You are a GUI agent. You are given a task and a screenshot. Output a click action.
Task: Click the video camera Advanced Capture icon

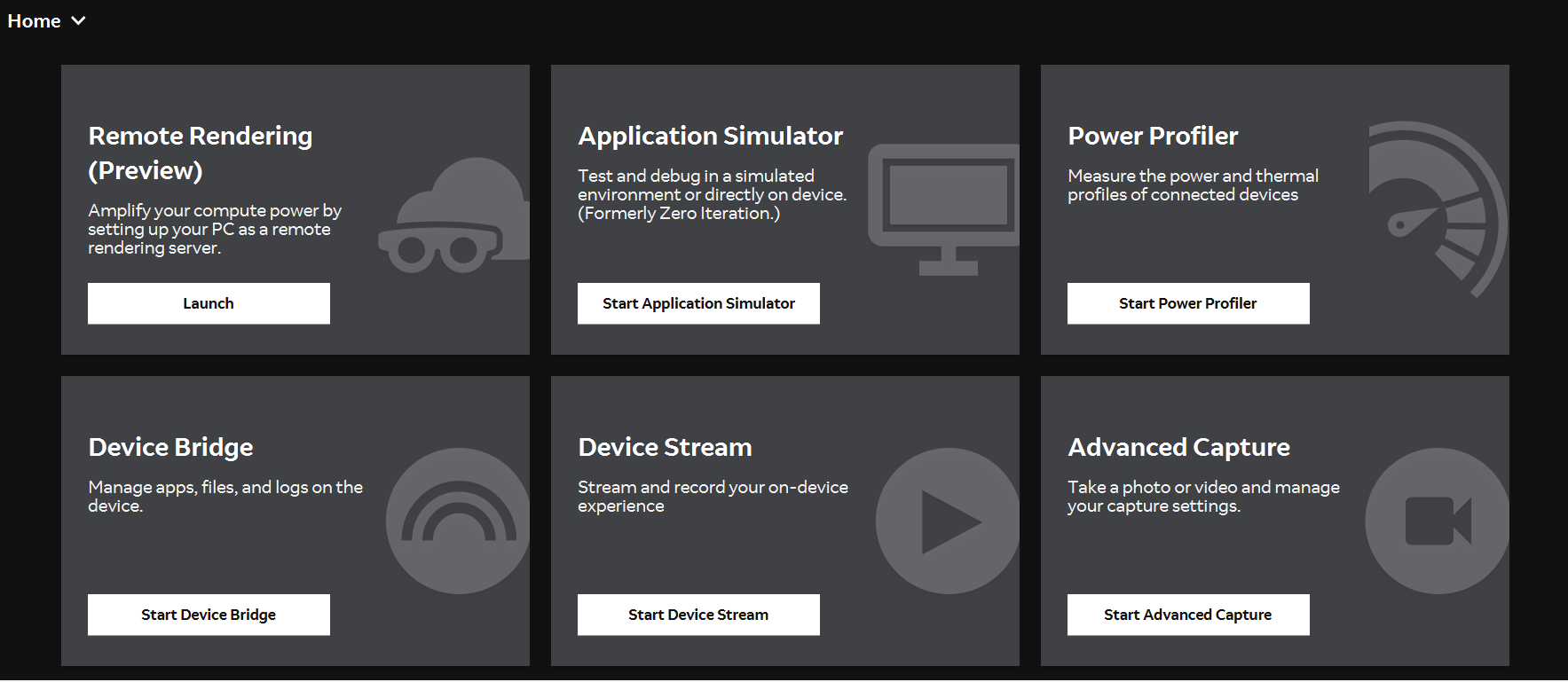(x=1437, y=521)
